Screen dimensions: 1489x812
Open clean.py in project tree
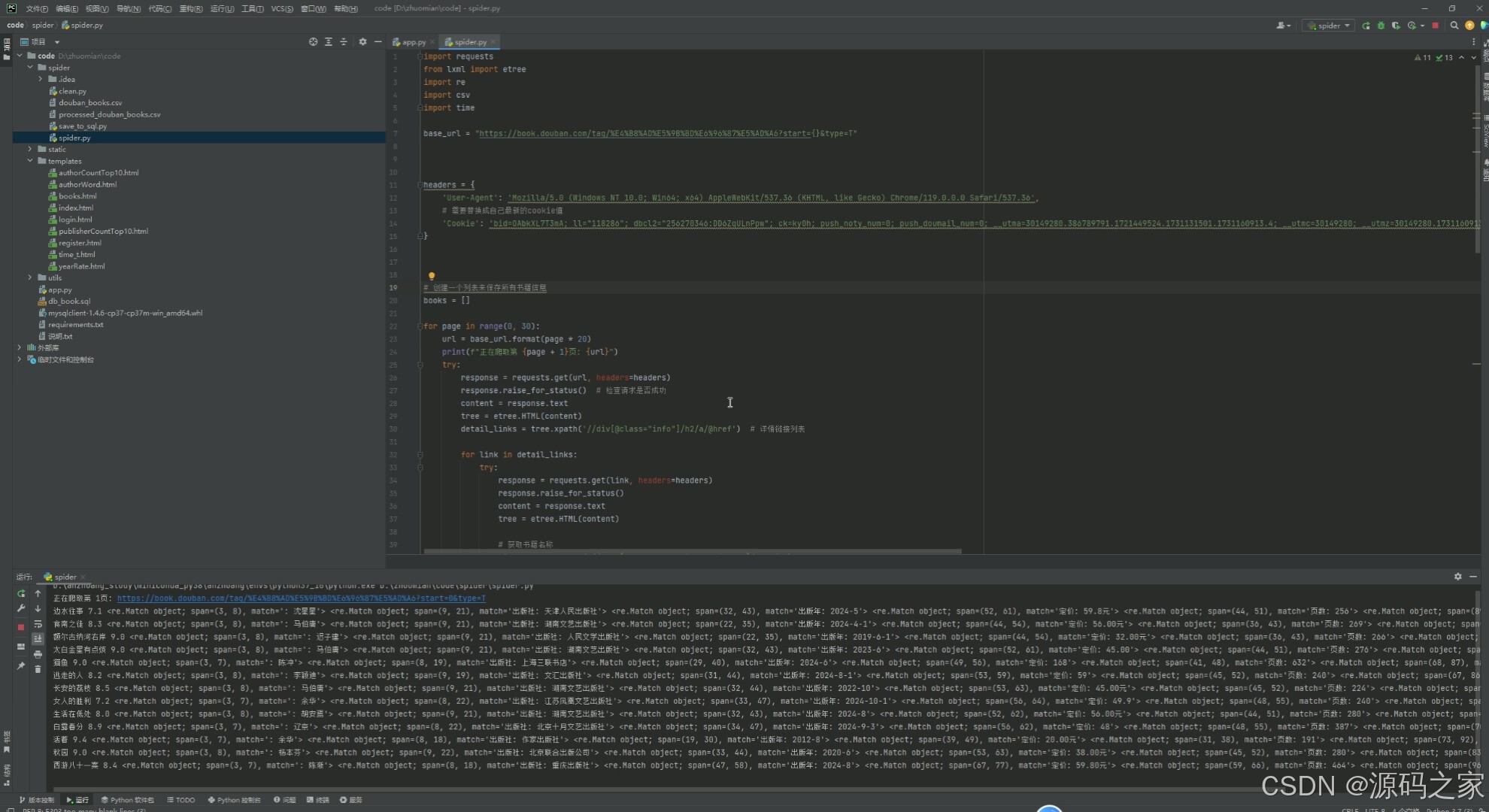[72, 91]
